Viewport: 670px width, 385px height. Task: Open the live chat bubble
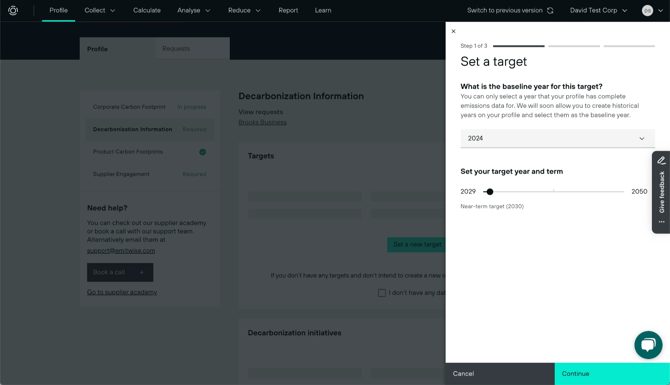(648, 345)
